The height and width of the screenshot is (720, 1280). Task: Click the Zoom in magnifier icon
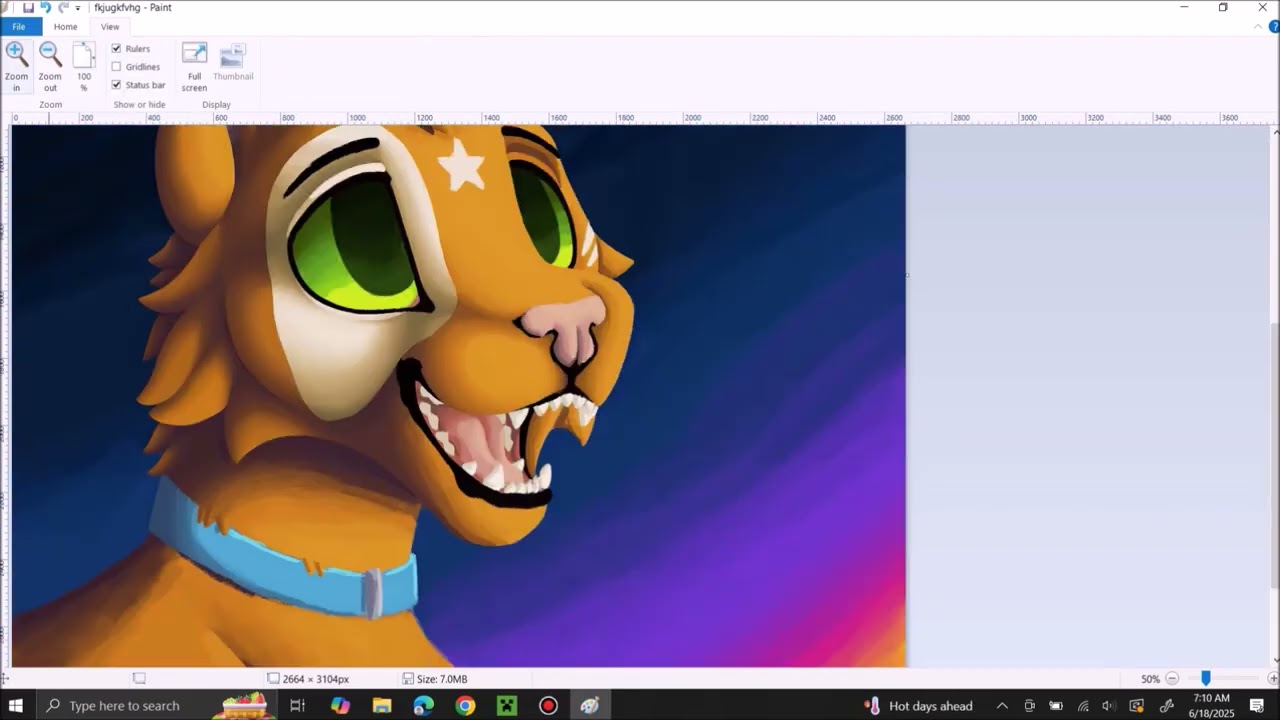click(16, 55)
